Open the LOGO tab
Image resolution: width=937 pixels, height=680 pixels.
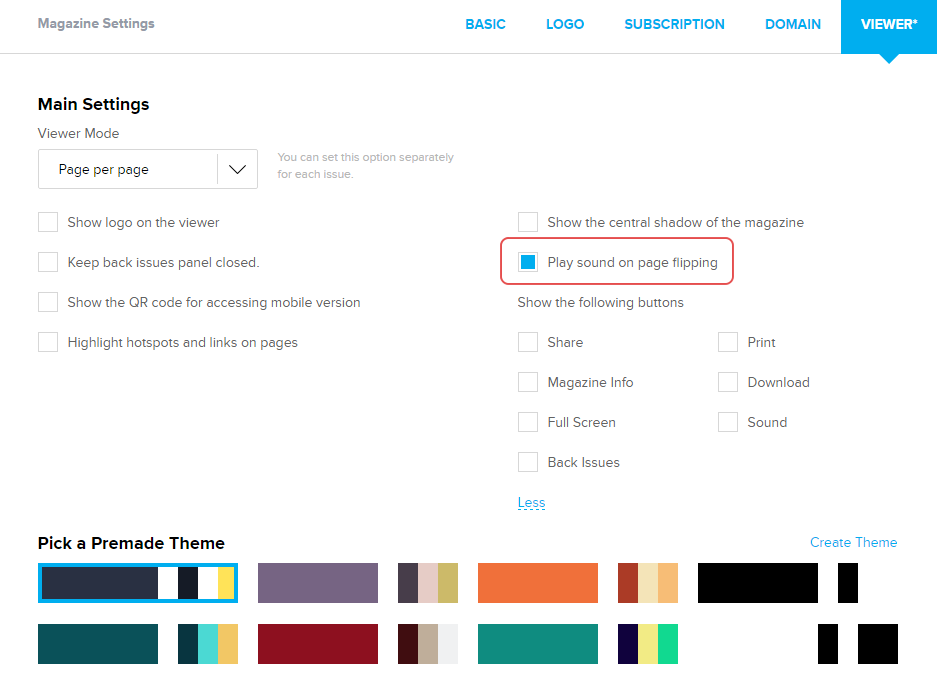565,24
